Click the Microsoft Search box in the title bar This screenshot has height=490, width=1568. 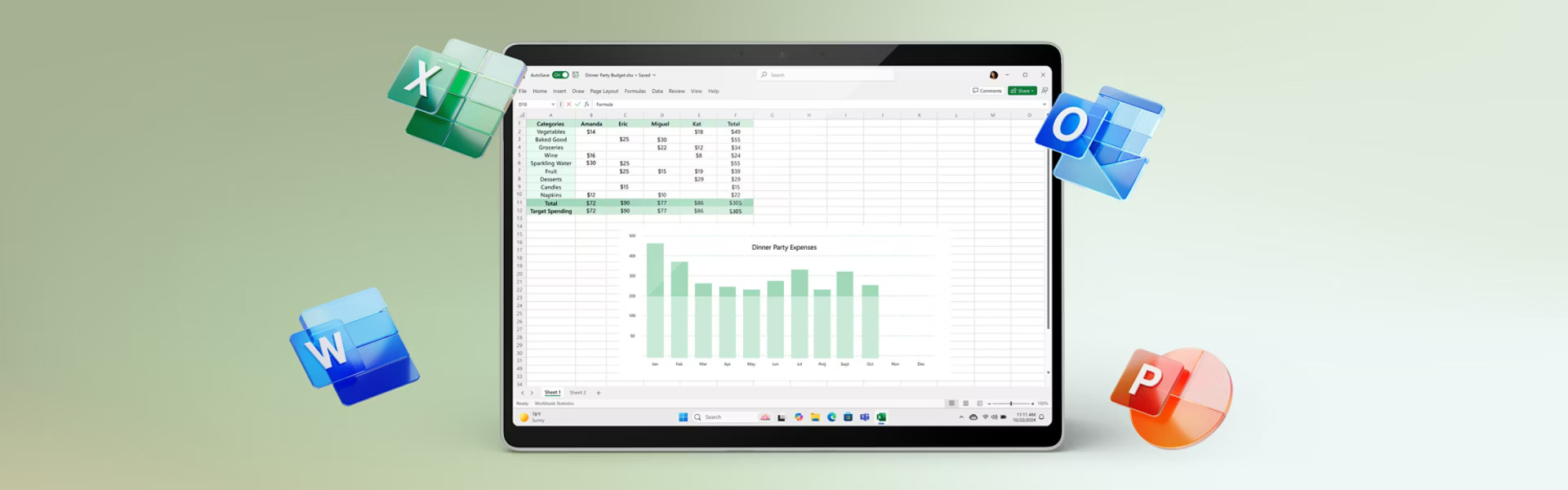pyautogui.click(x=825, y=75)
